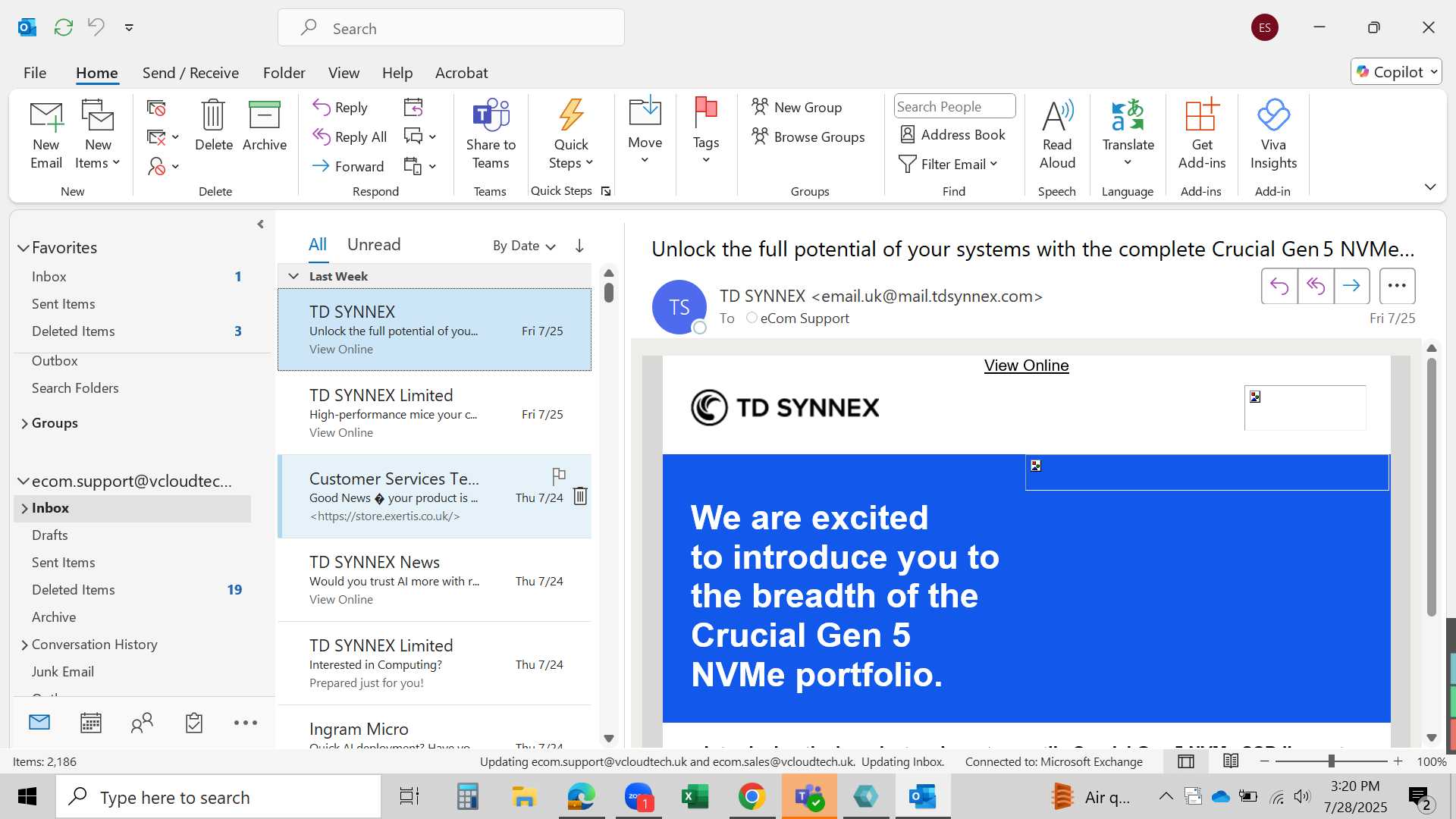Open the Copilot dropdown button
Image resolution: width=1456 pixels, height=819 pixels.
[1395, 72]
